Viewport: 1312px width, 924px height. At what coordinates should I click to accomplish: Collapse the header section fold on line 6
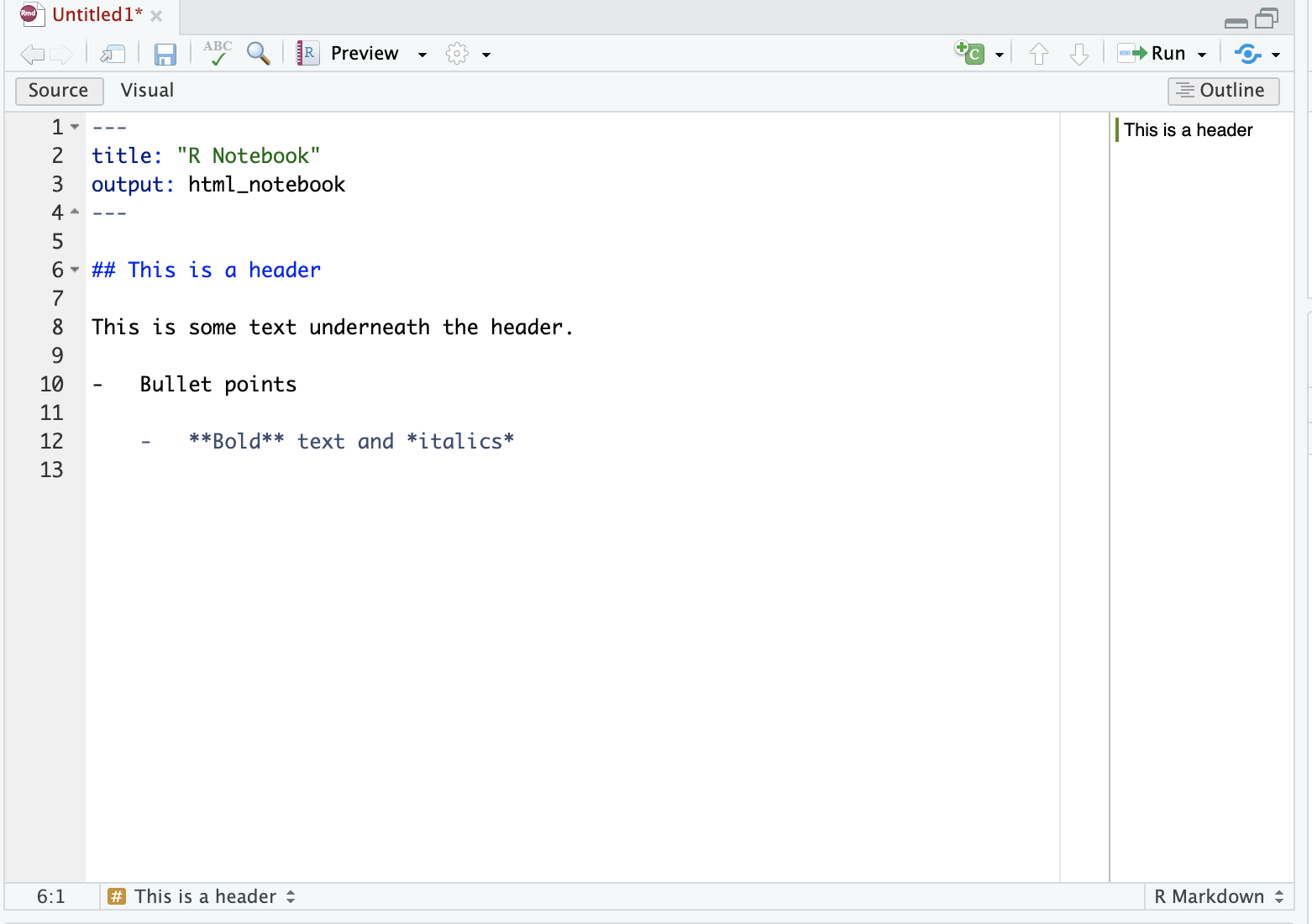(x=75, y=270)
